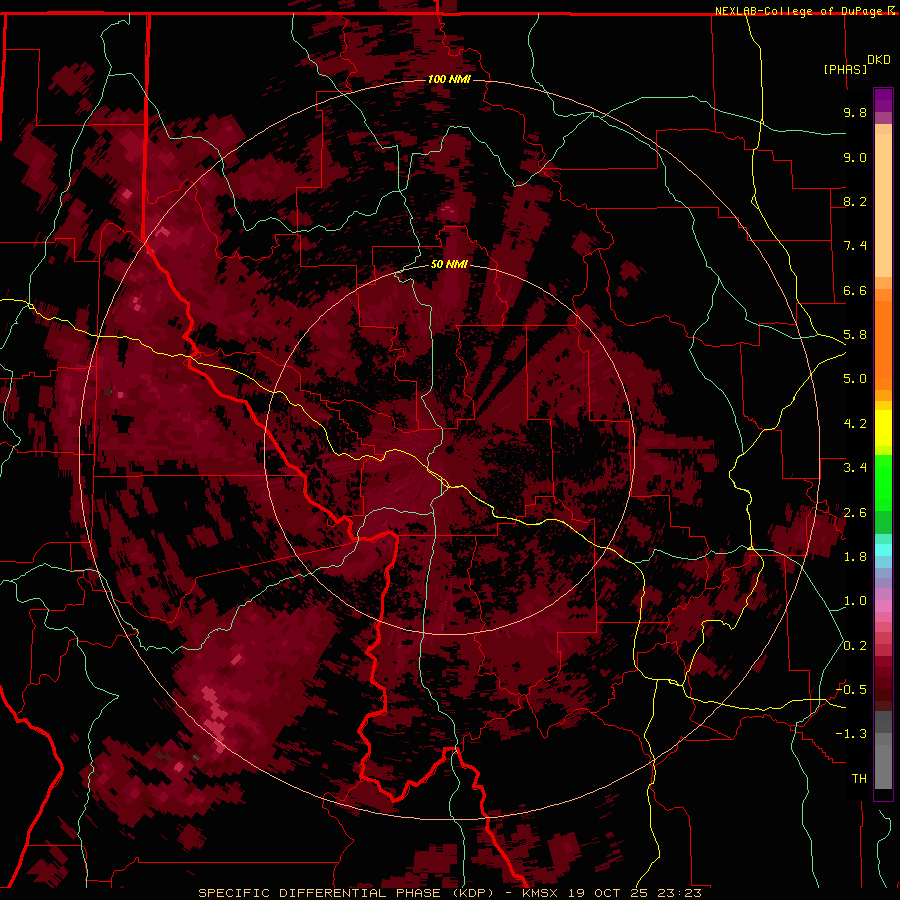Click the 1.0 scale value

(855, 601)
